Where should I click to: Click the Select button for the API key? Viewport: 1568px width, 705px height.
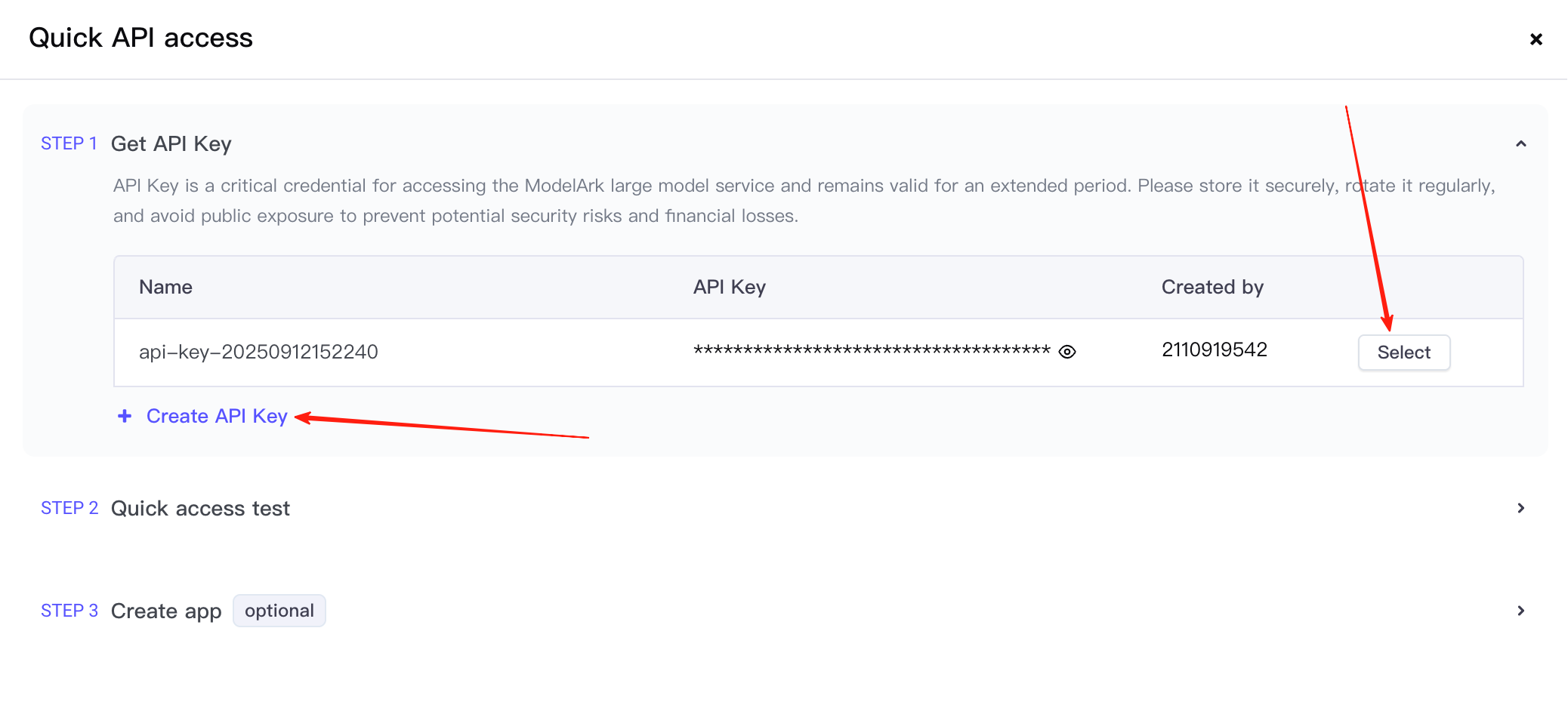pyautogui.click(x=1403, y=352)
